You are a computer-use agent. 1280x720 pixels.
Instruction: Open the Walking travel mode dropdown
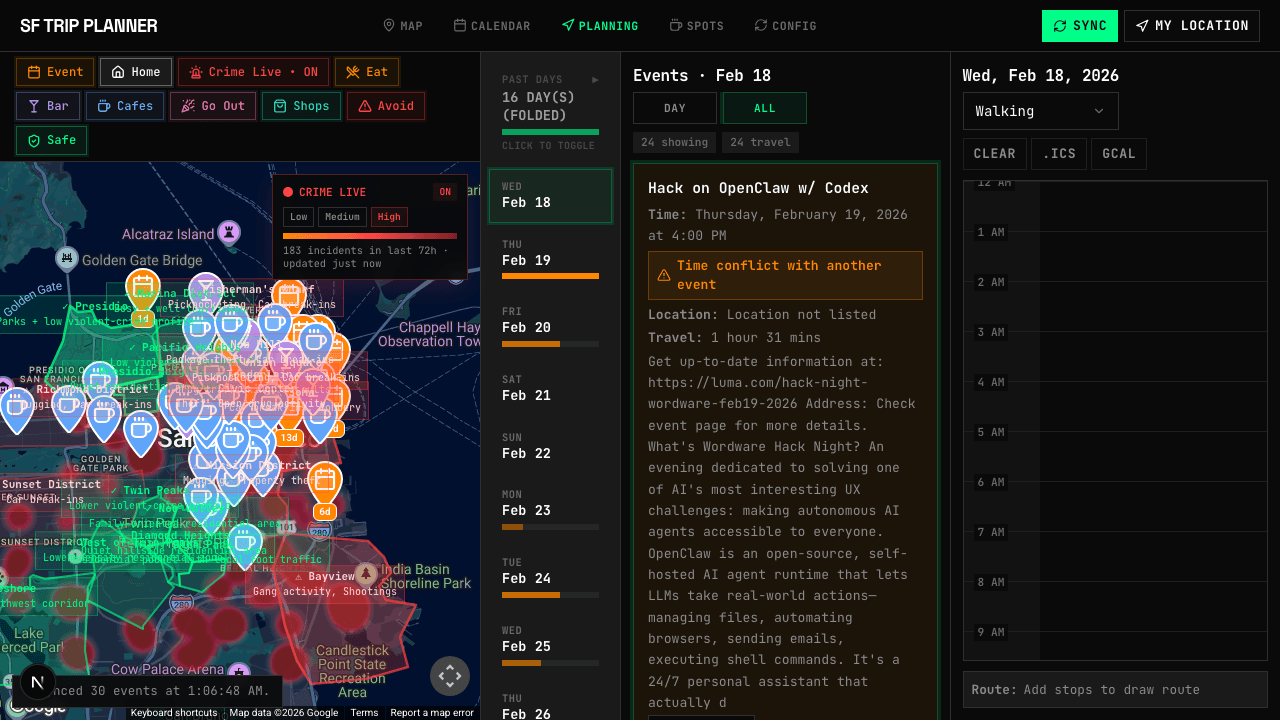click(x=1040, y=111)
